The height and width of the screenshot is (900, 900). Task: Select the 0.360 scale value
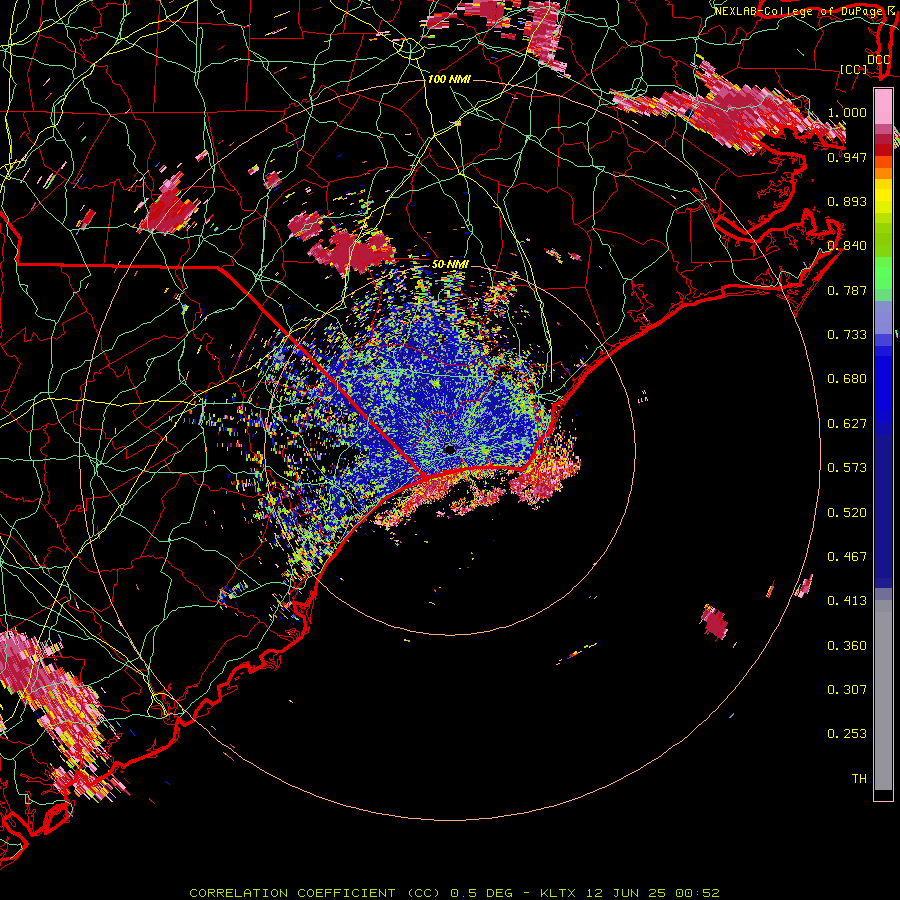pos(847,645)
